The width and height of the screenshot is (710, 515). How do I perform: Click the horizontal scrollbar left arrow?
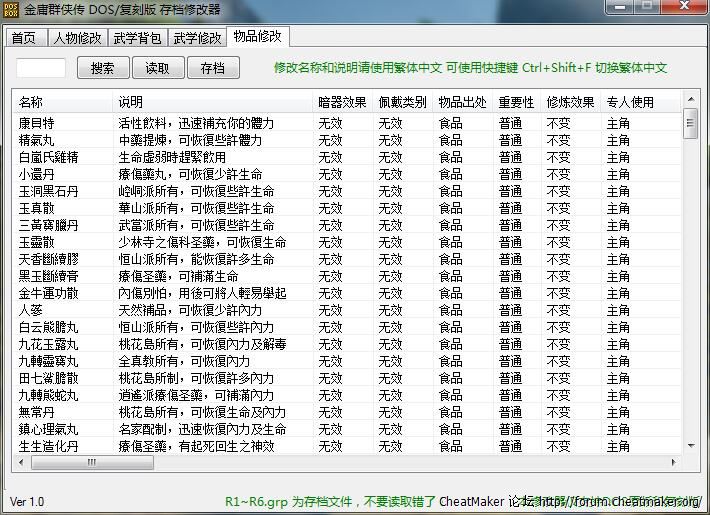(x=20, y=463)
